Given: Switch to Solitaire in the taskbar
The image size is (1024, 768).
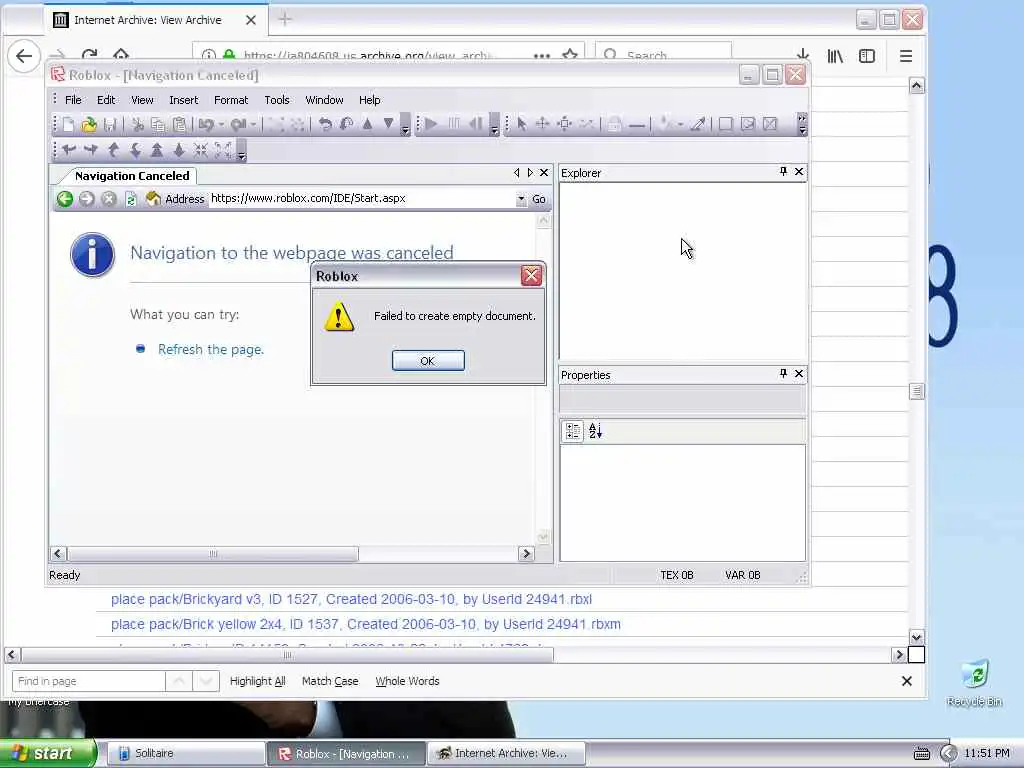Looking at the screenshot, I should [x=185, y=754].
